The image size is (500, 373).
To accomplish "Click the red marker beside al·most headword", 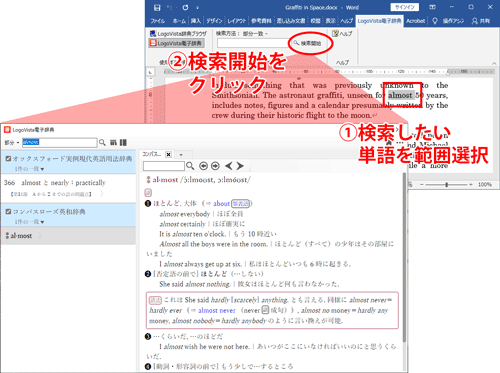I will click(x=148, y=180).
